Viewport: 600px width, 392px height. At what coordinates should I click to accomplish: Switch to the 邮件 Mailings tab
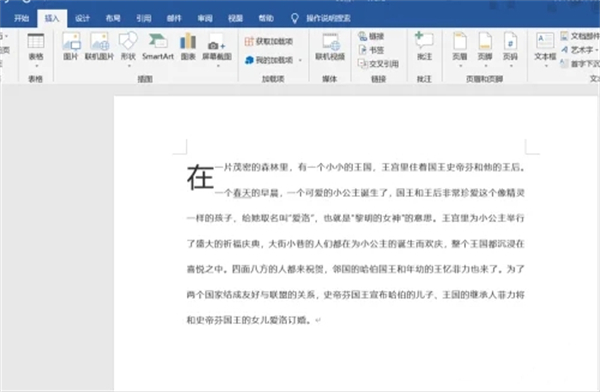coord(174,18)
